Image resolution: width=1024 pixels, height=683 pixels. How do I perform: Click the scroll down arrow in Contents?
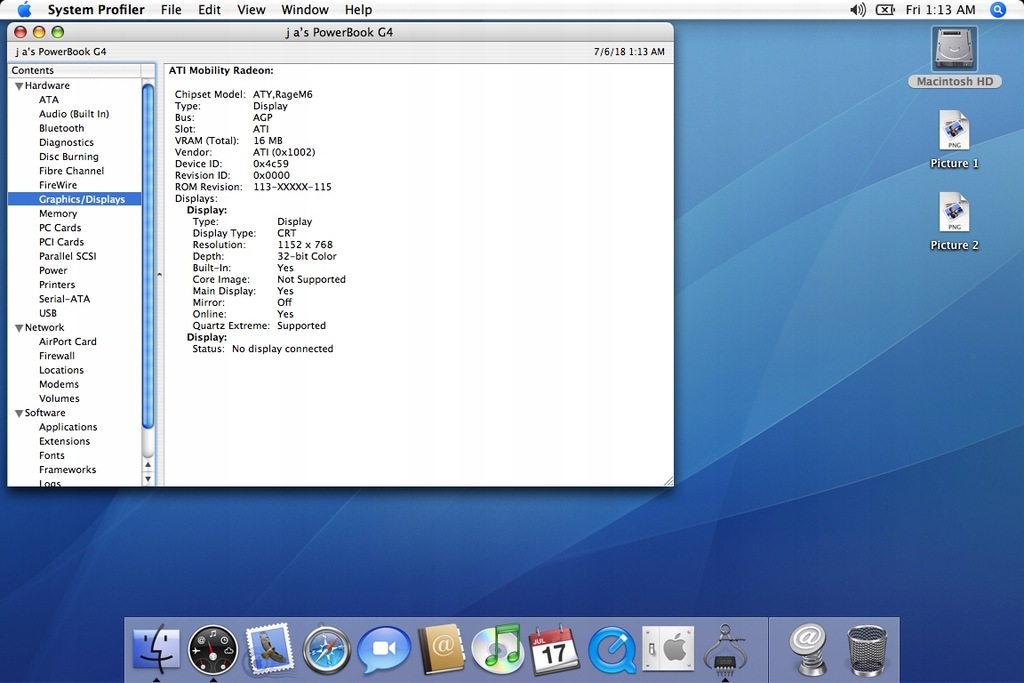[148, 479]
